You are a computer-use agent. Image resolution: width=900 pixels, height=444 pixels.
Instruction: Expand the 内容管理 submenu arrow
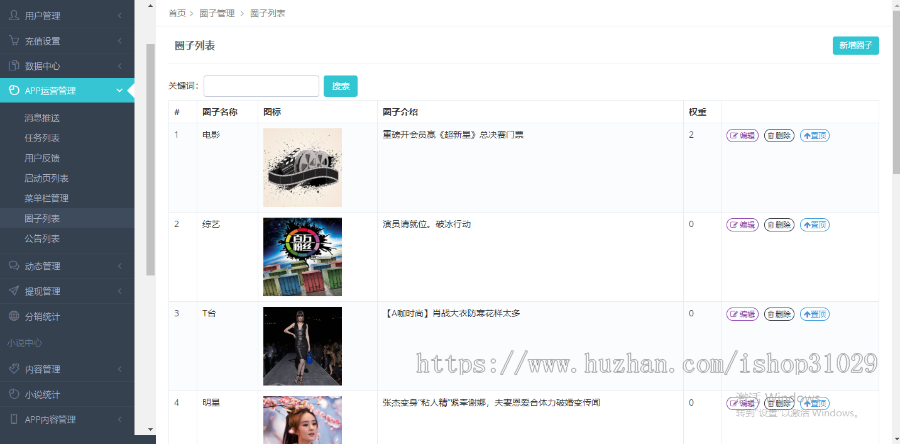120,369
